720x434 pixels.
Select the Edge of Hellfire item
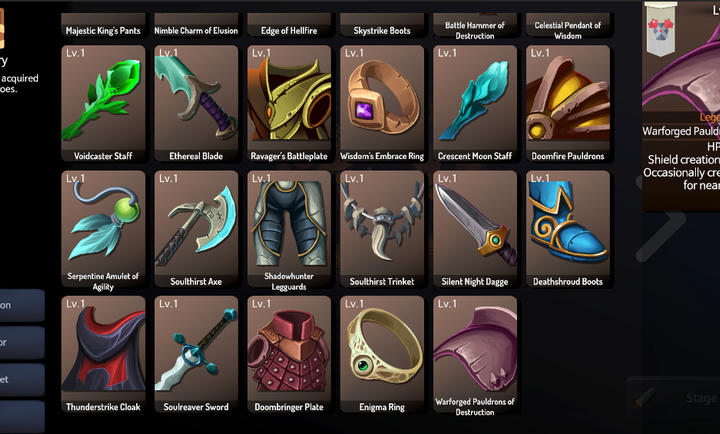pos(289,25)
